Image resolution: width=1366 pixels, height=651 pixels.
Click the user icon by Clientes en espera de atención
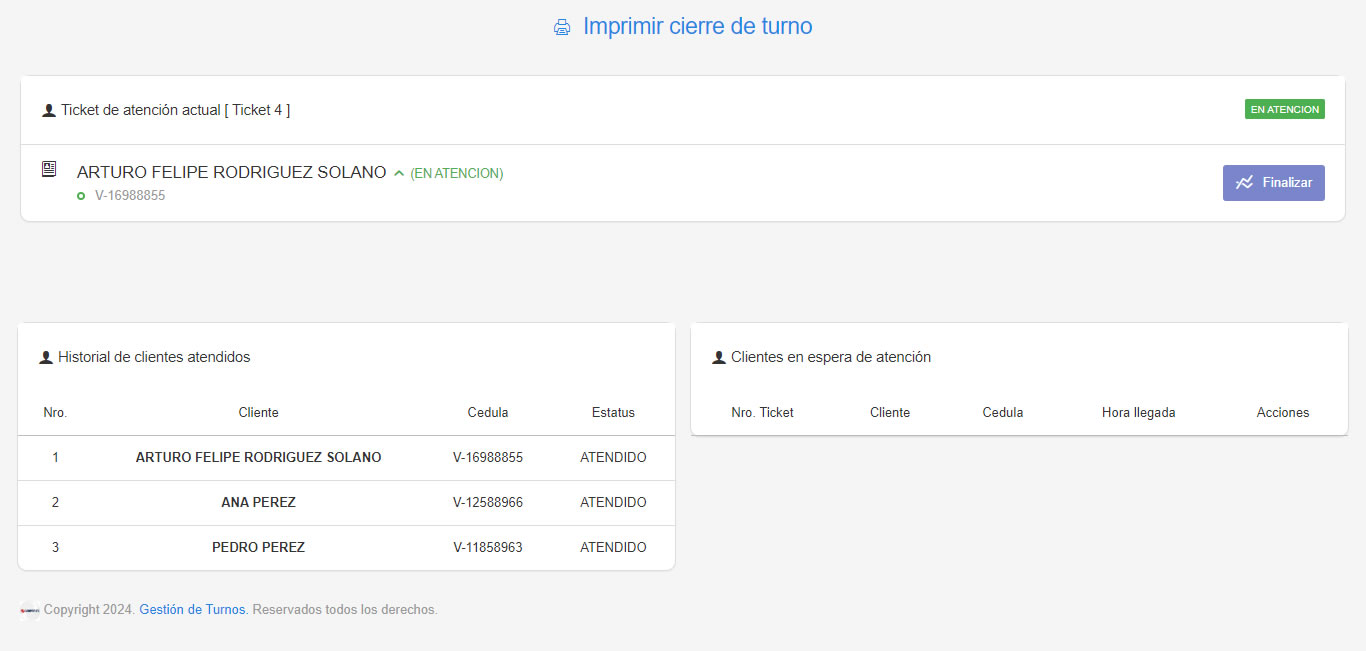[719, 358]
